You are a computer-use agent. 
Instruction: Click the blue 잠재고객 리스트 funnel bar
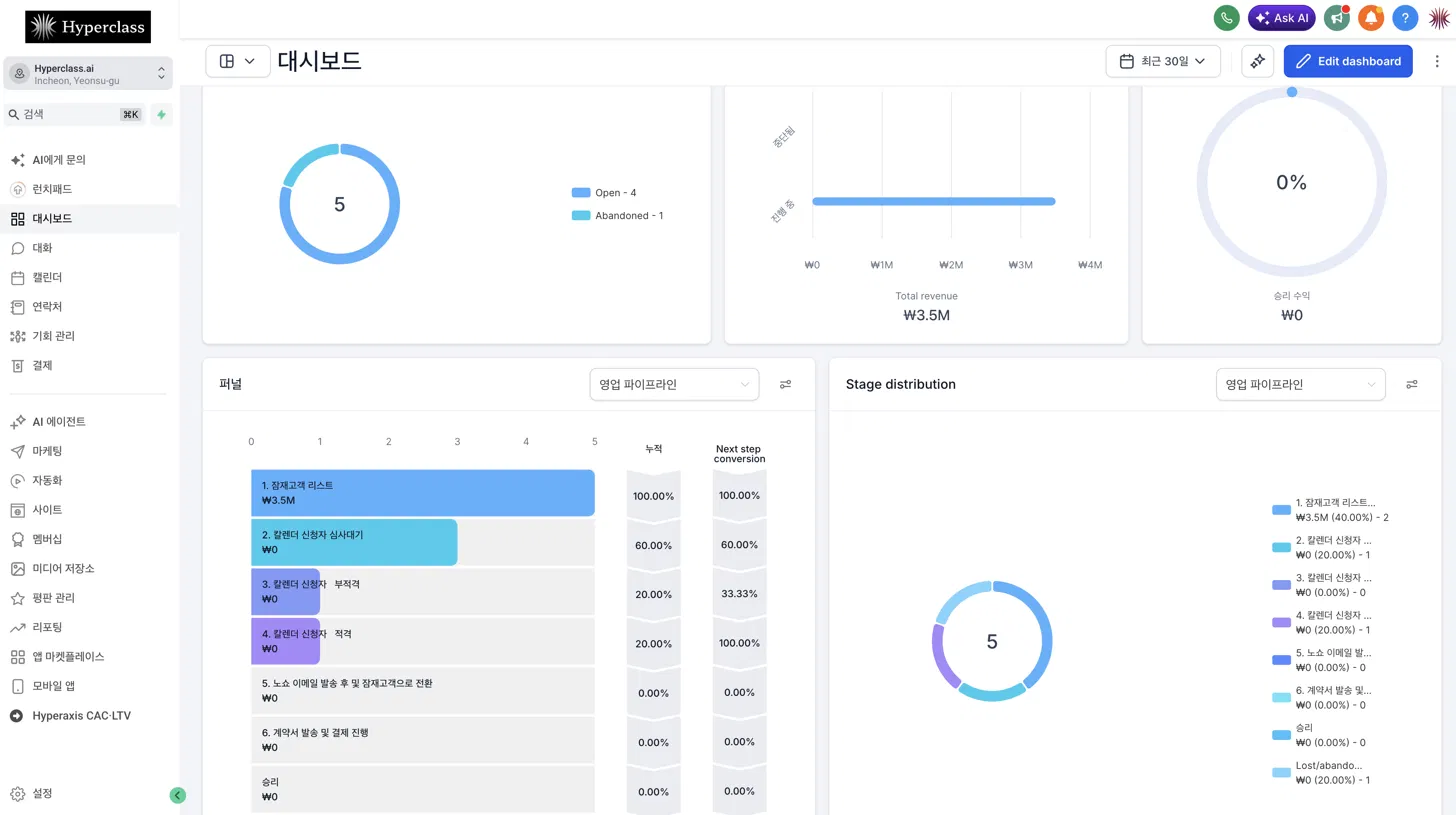pos(423,493)
